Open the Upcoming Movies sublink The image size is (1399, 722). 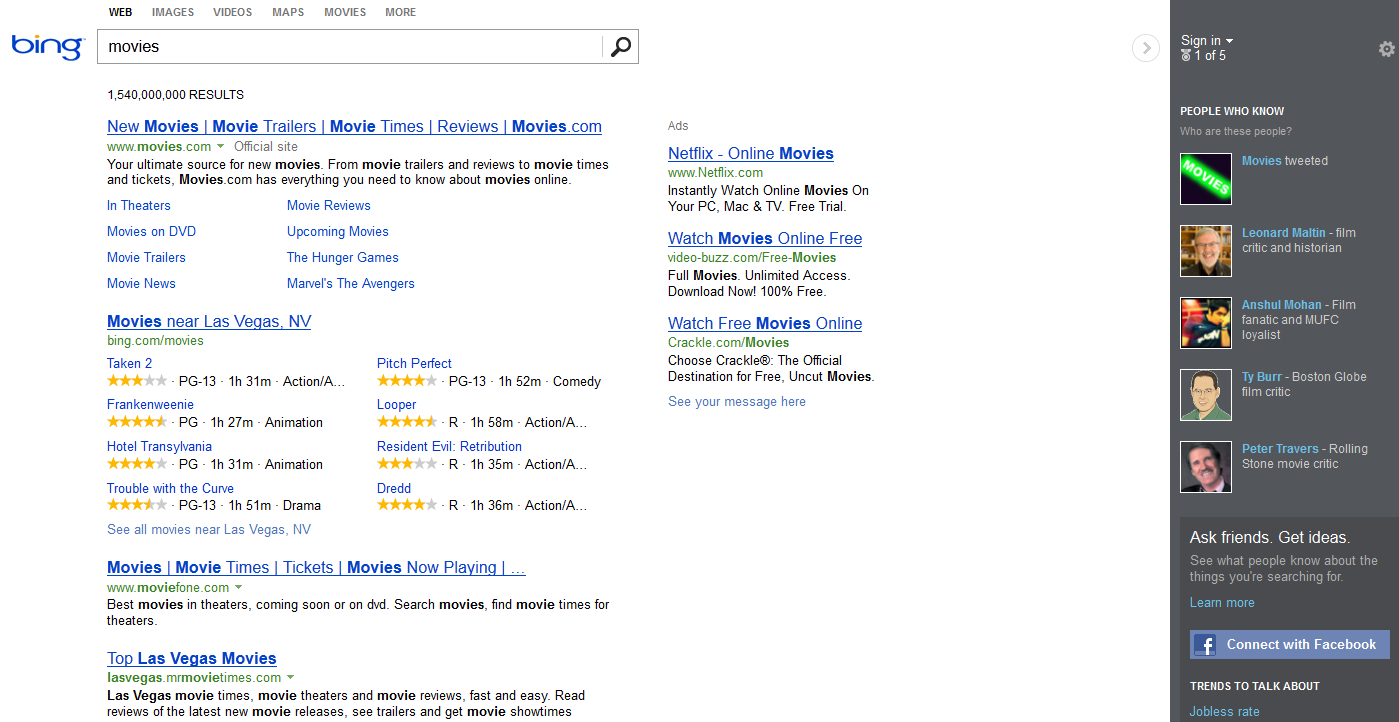(x=338, y=232)
